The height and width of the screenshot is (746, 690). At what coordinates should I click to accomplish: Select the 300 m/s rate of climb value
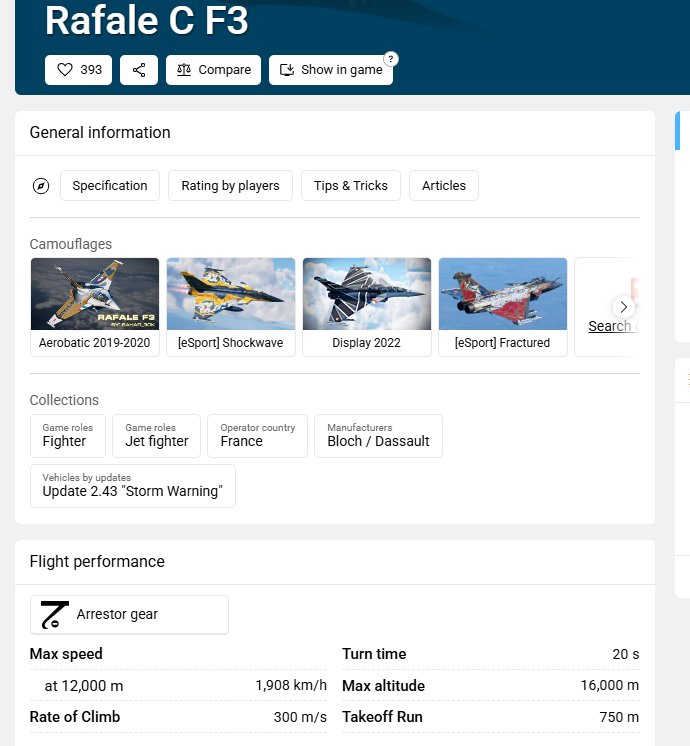(x=300, y=717)
